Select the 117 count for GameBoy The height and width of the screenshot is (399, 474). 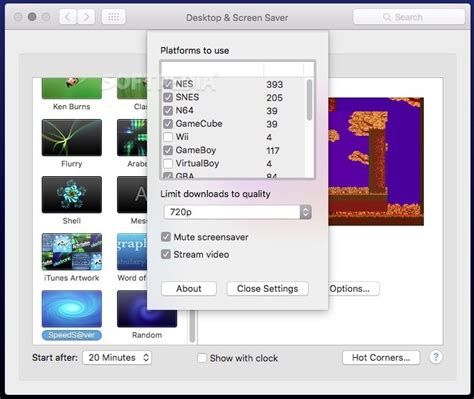pyautogui.click(x=273, y=151)
